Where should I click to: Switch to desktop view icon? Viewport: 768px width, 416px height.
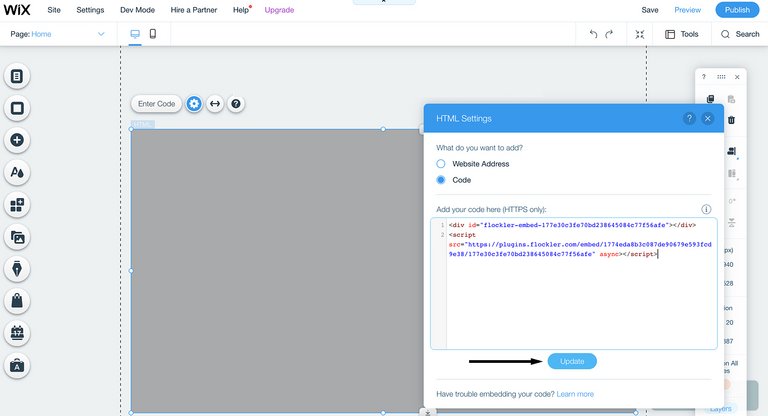135,34
